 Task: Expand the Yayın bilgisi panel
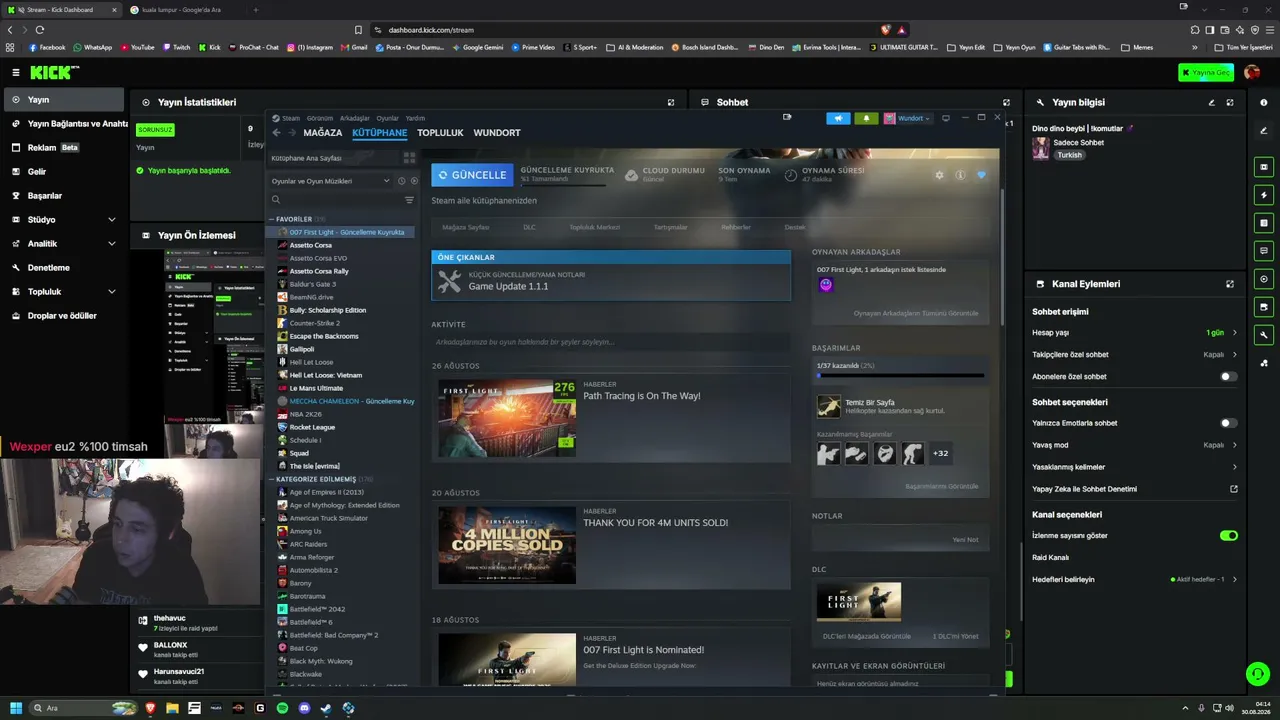1230,102
